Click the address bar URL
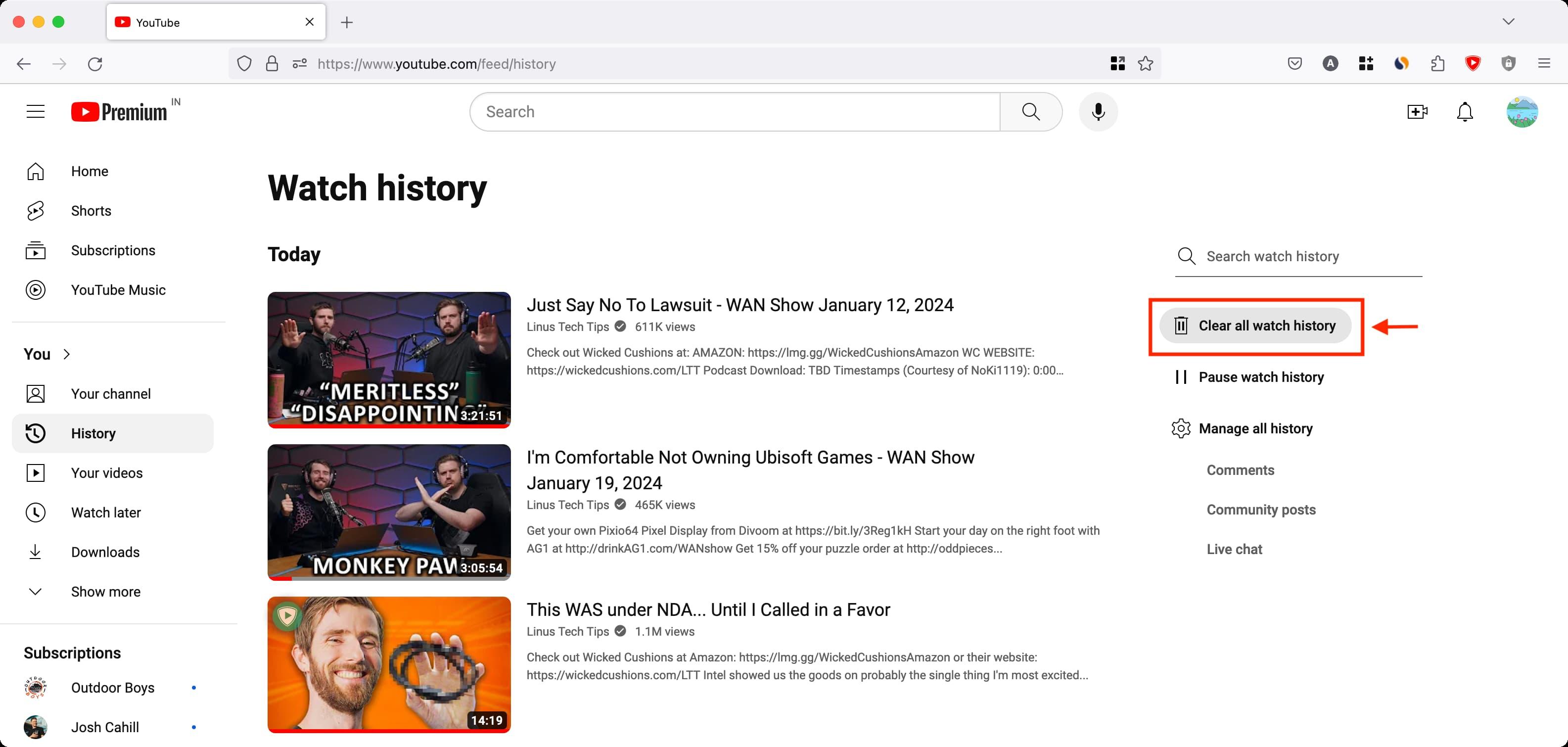This screenshot has width=1568, height=747. click(x=436, y=64)
